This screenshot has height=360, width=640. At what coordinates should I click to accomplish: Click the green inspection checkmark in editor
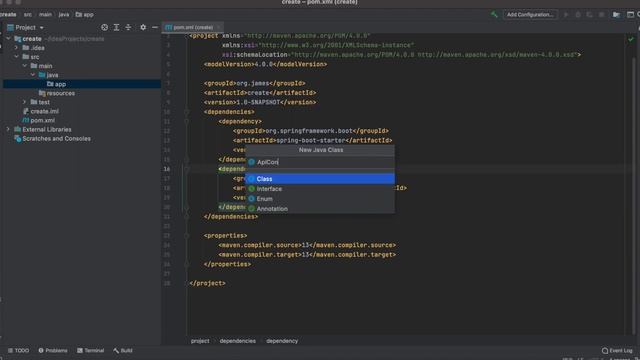[631, 39]
